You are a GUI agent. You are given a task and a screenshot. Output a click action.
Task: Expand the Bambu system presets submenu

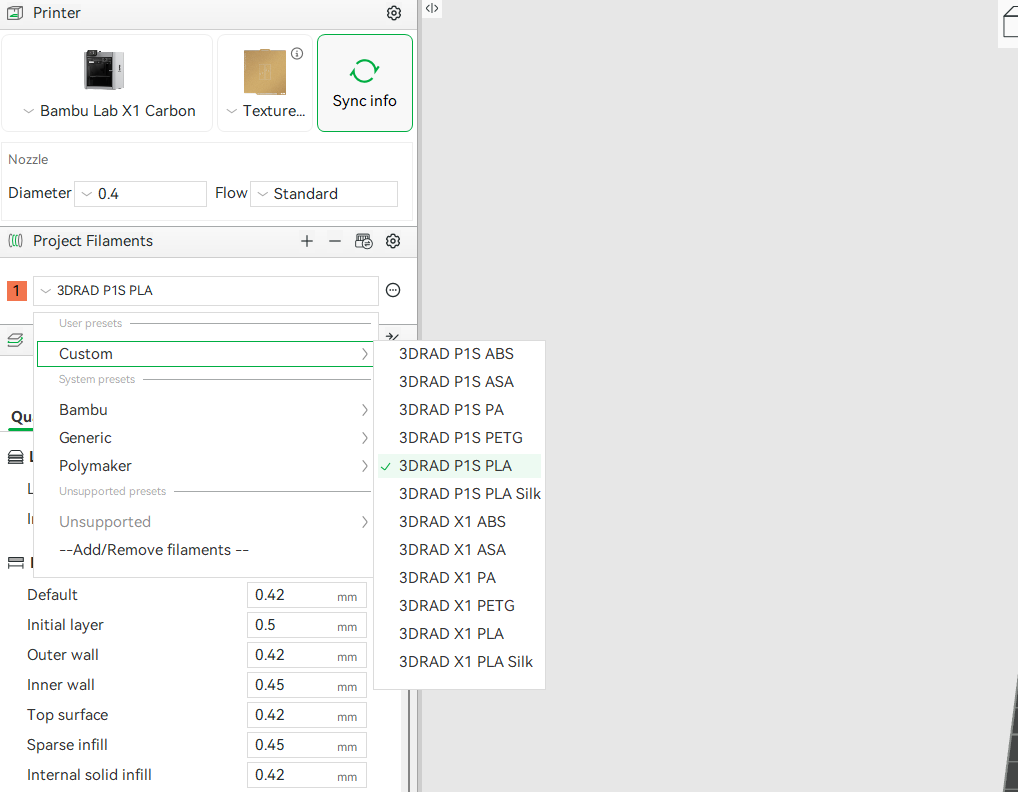point(205,410)
